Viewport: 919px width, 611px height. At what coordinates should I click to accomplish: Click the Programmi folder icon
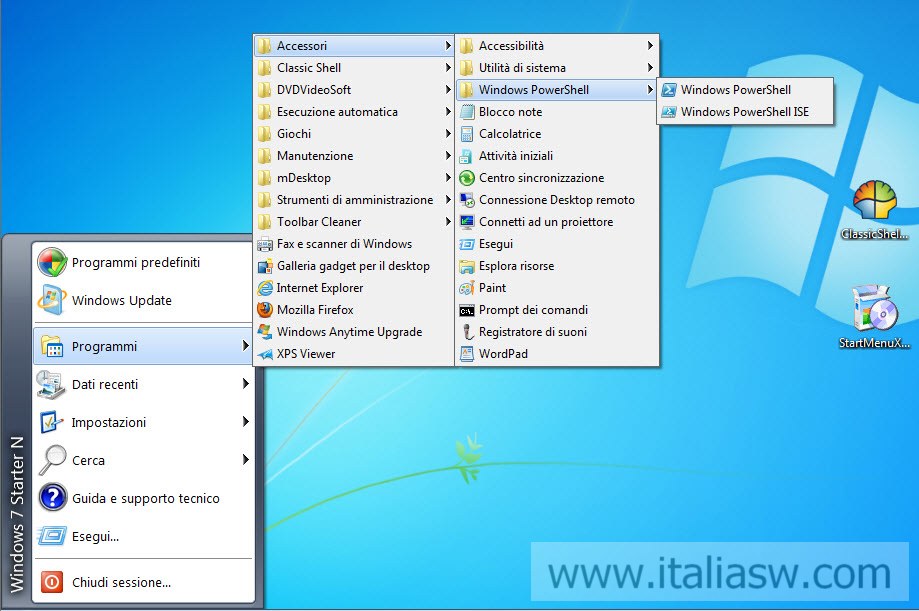52,347
